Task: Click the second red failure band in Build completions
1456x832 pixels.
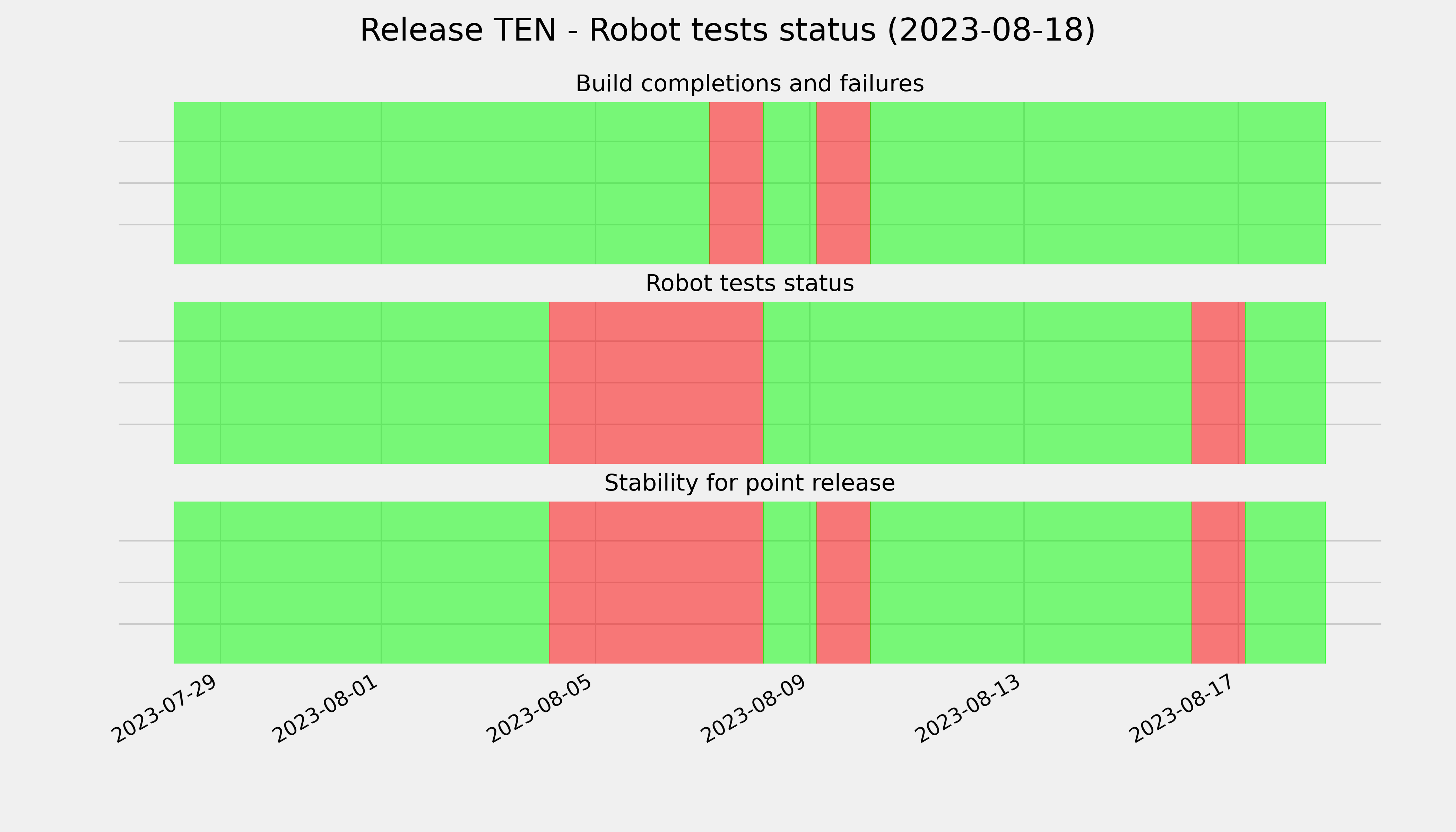Action: [x=843, y=183]
